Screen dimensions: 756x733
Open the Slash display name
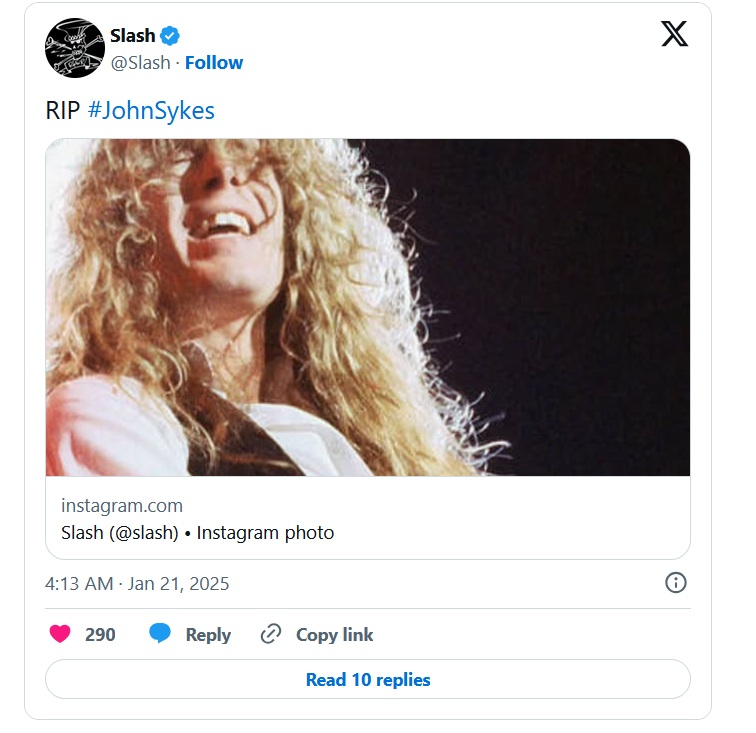(x=133, y=36)
